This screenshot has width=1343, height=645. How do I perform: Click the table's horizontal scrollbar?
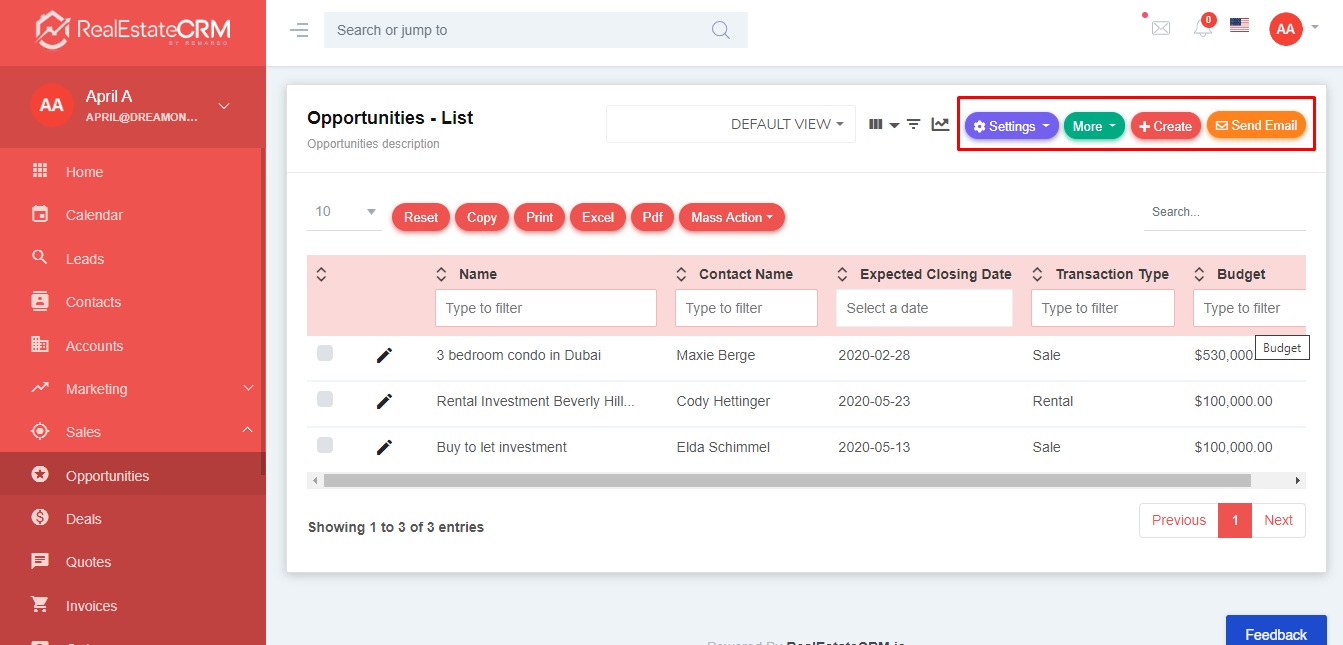click(786, 481)
